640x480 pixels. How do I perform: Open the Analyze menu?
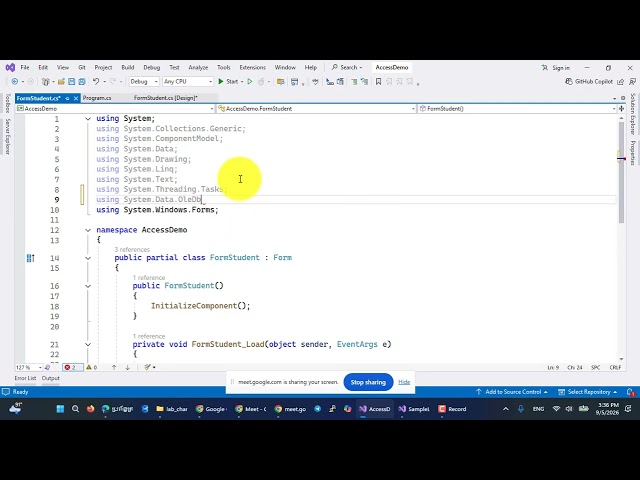[198, 67]
